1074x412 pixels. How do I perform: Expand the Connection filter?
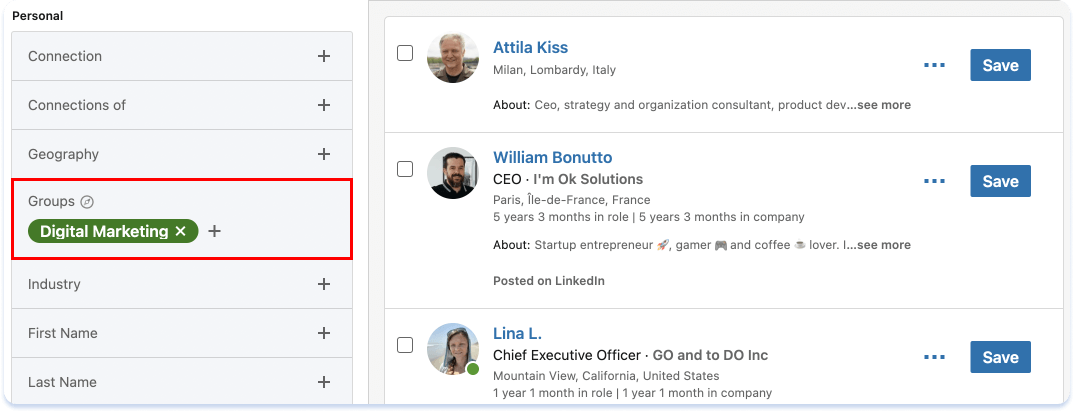click(x=323, y=56)
